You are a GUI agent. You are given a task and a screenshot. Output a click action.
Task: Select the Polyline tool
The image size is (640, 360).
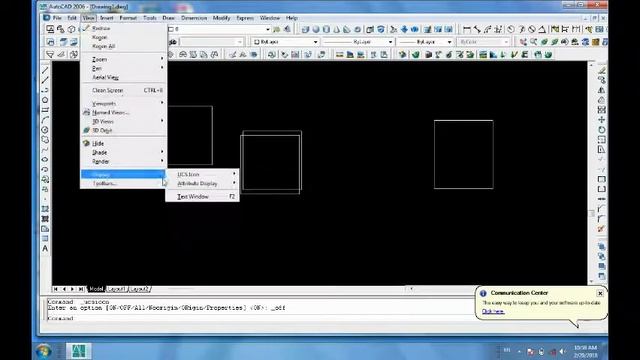45,90
